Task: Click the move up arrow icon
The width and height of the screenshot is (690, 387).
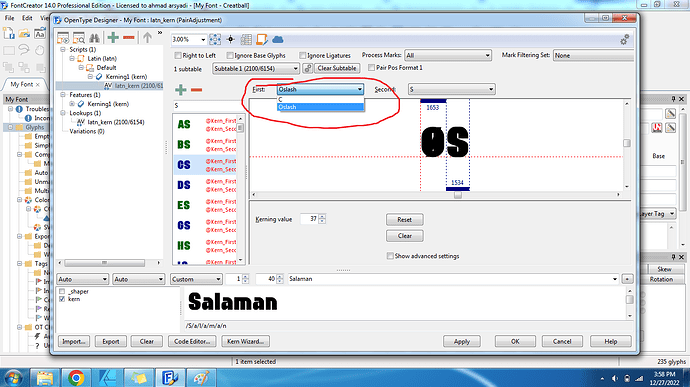Action: click(x=147, y=38)
